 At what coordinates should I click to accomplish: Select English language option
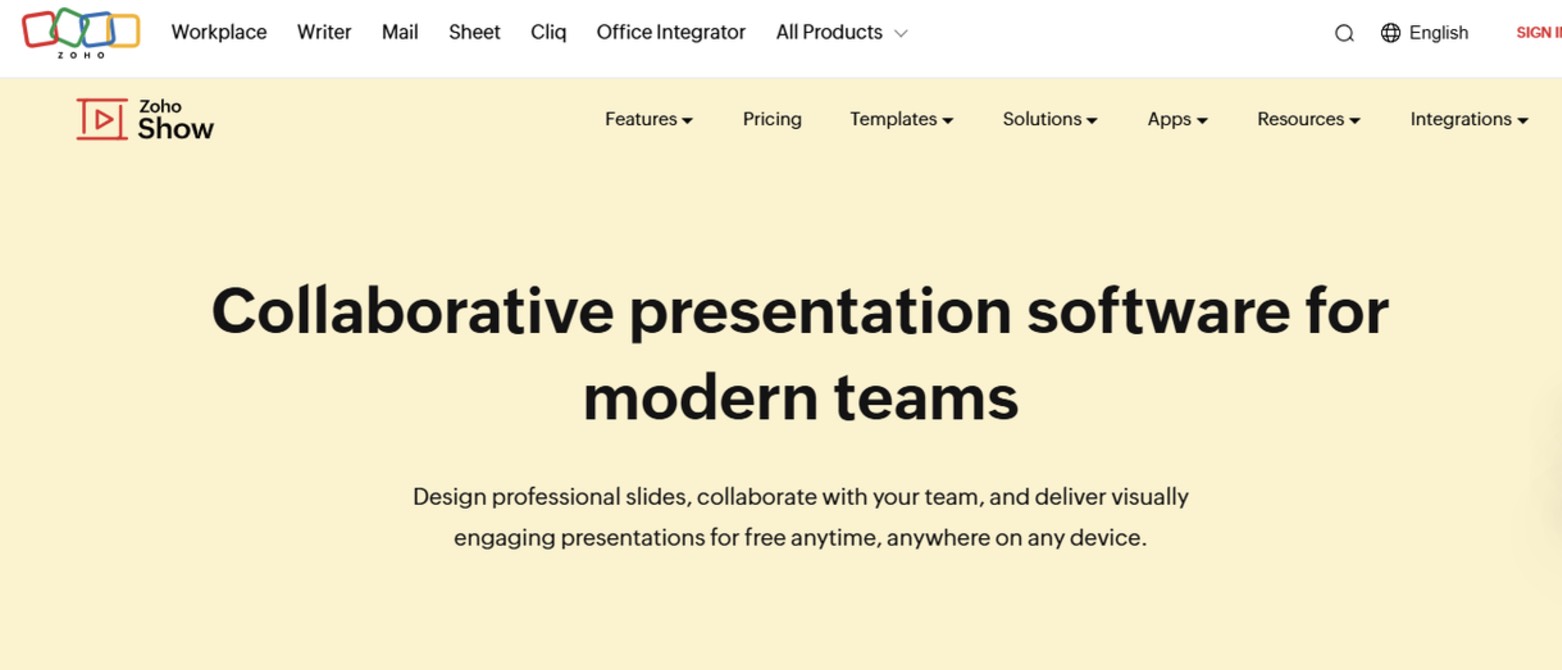point(1438,33)
